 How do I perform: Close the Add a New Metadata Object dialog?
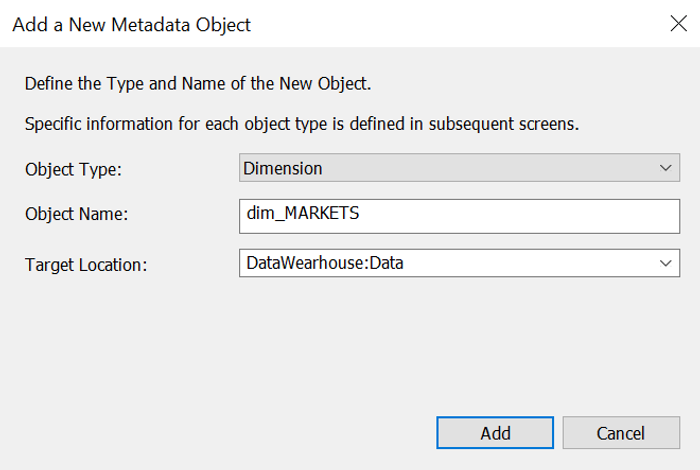[x=678, y=23]
